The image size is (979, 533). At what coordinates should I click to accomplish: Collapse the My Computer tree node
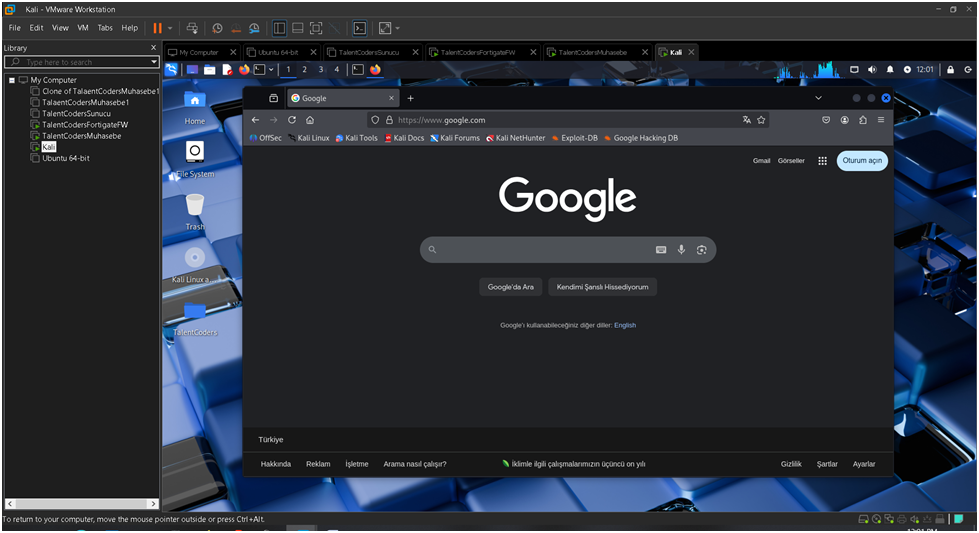click(x=12, y=80)
